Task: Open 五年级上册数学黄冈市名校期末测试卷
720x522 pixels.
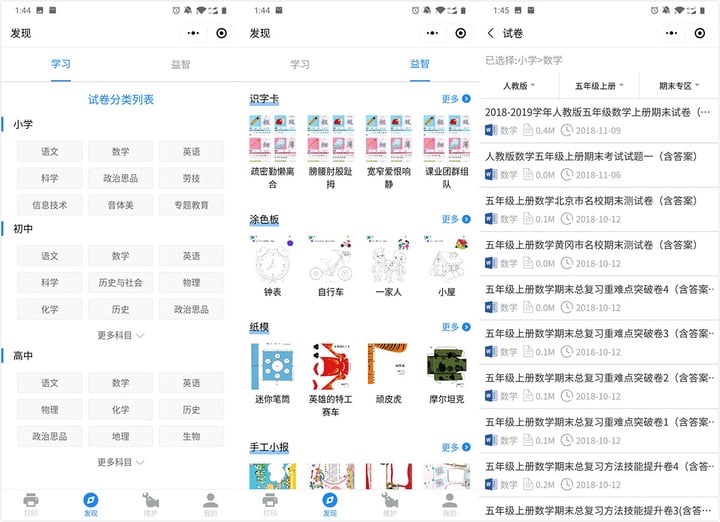Action: (599, 254)
